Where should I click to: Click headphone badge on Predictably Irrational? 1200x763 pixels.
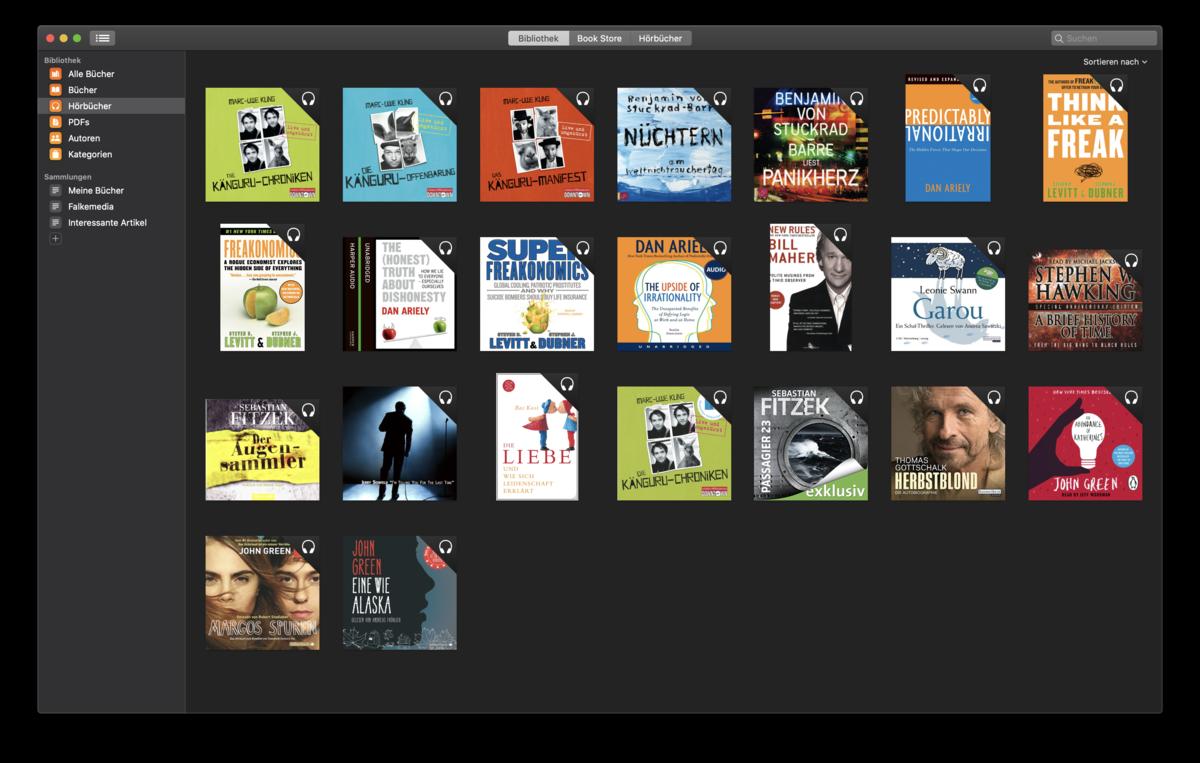click(980, 86)
